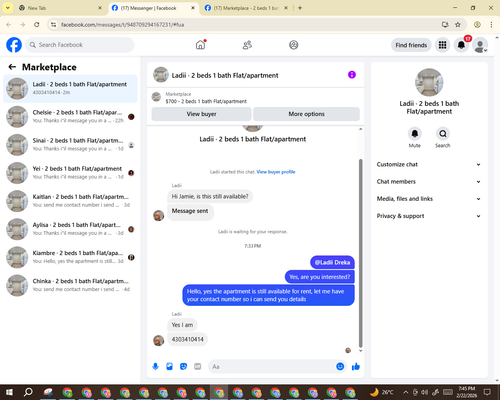Open the Ladii apartment conversation
Viewport: 500px width, 400px height.
click(x=70, y=89)
